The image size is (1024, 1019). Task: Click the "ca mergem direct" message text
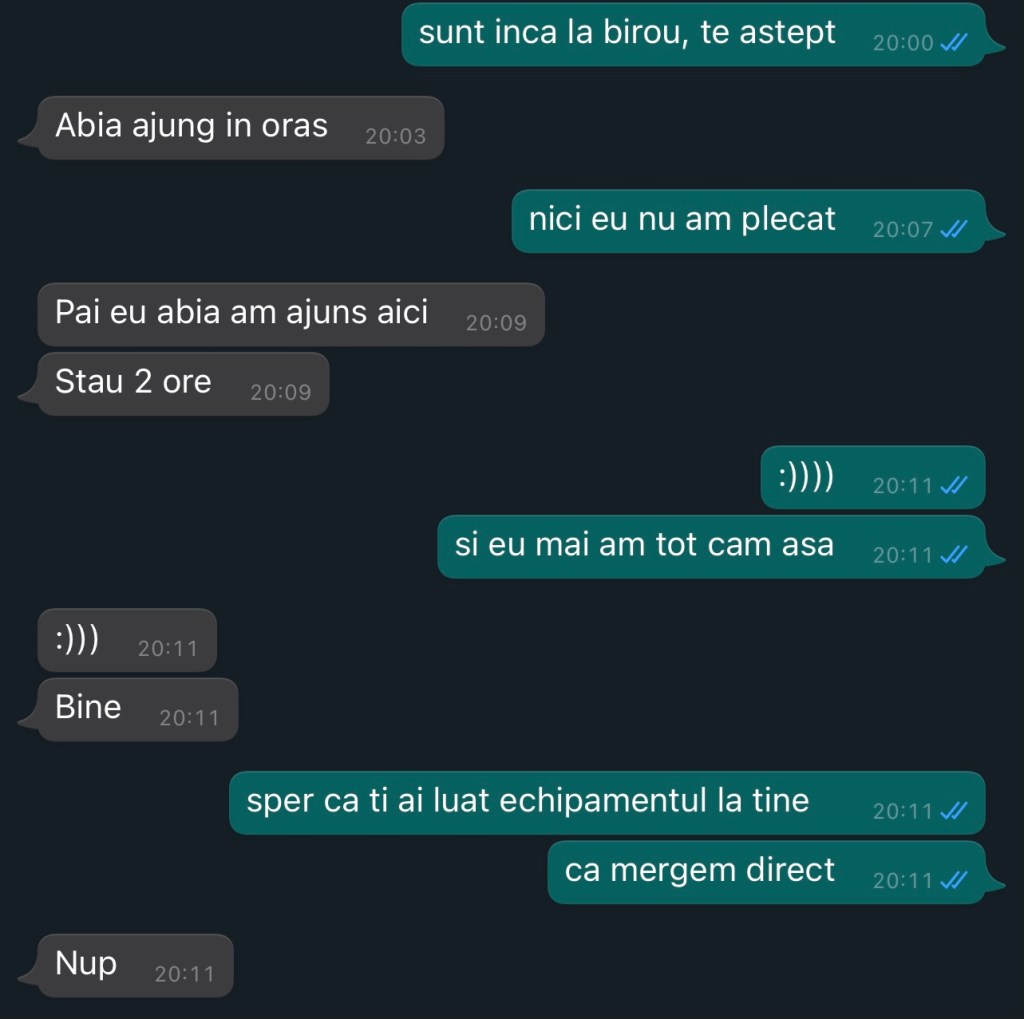click(699, 870)
